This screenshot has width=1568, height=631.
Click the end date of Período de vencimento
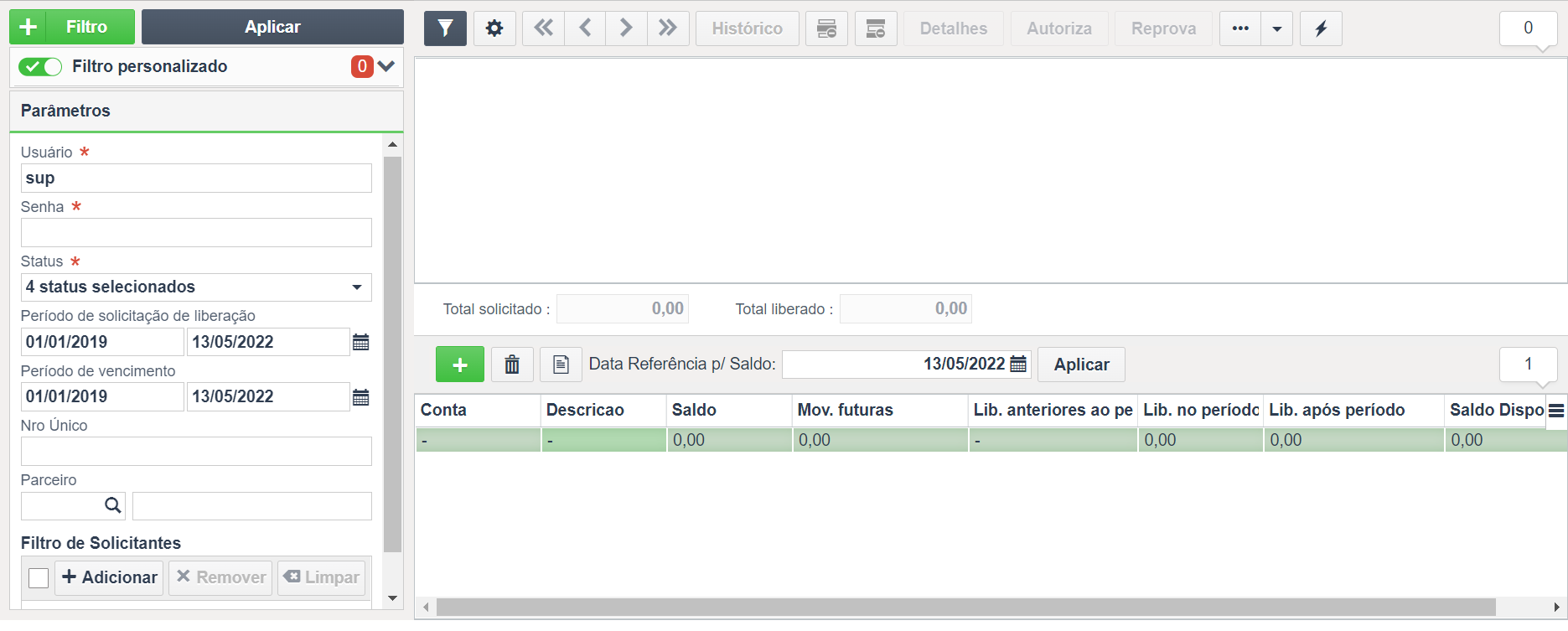coord(268,396)
